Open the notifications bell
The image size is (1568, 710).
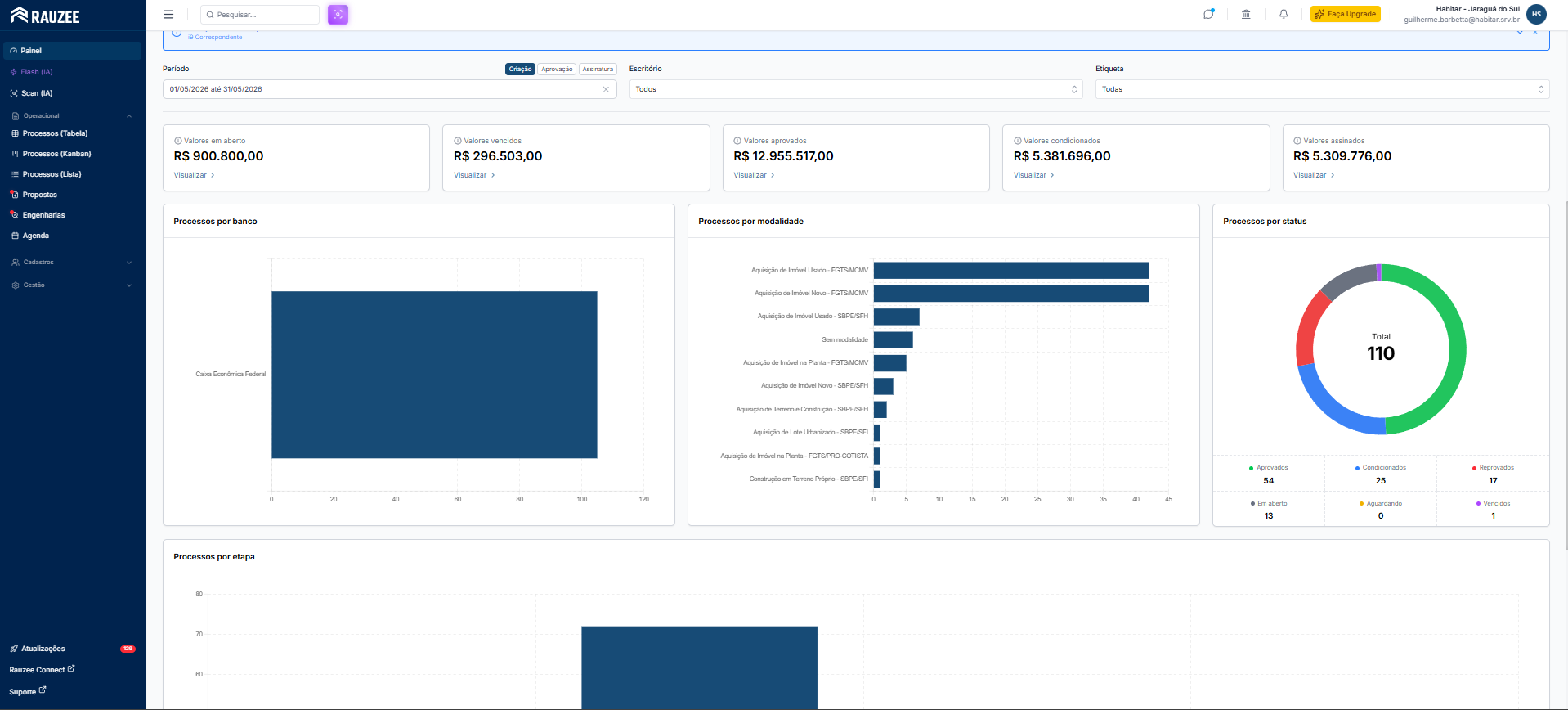(x=1284, y=14)
